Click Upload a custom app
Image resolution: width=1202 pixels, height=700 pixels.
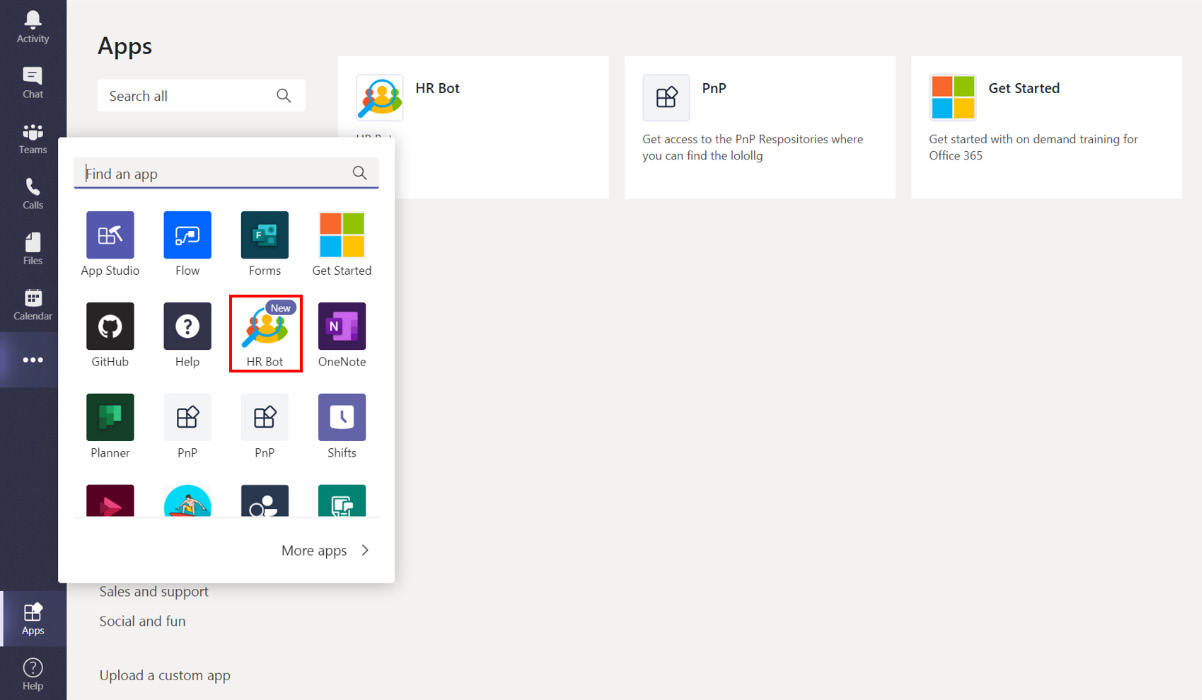tap(165, 675)
